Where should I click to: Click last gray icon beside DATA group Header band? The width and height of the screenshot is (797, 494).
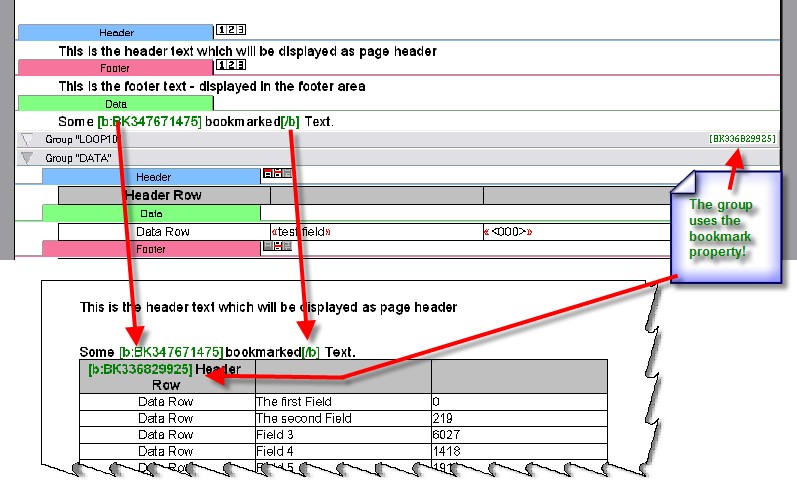288,174
